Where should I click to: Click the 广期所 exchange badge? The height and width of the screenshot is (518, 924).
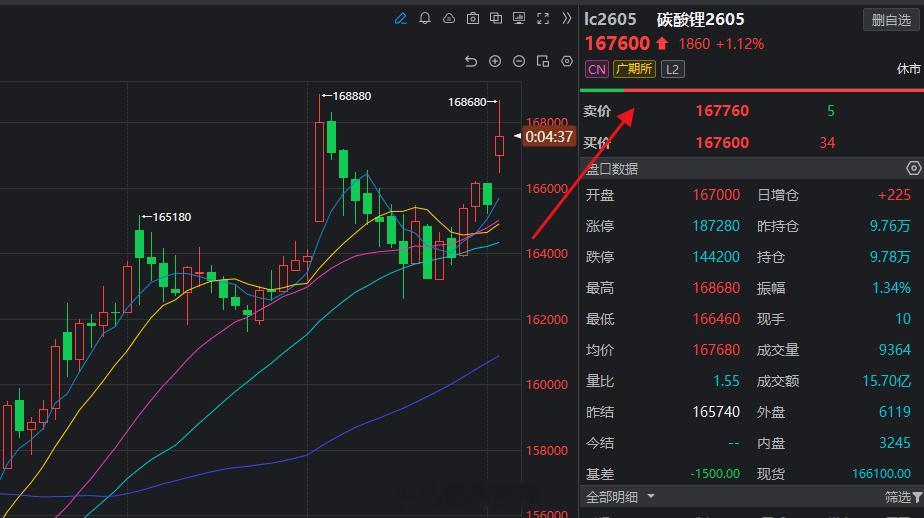634,69
